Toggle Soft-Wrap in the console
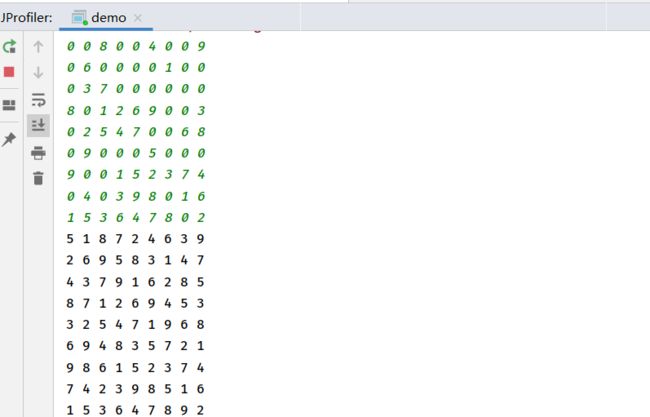Viewport: 650px width, 417px height. tap(38, 100)
